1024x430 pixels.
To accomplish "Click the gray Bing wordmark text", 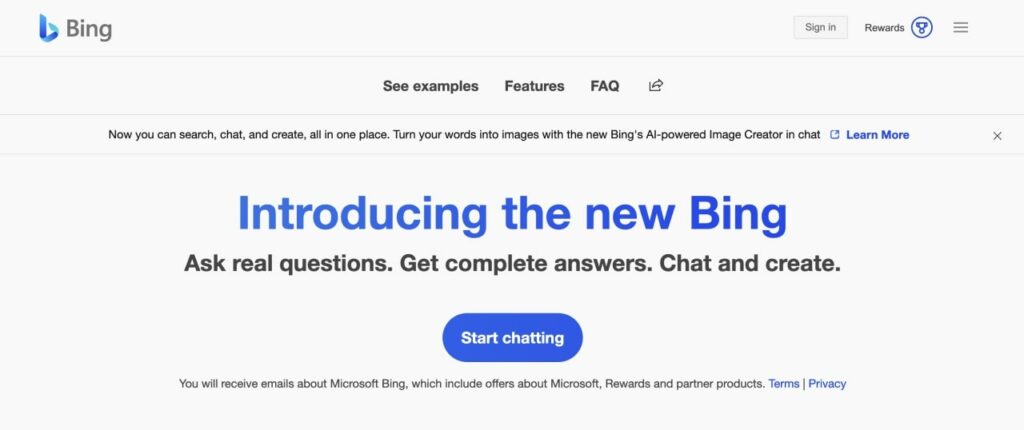I will [89, 29].
